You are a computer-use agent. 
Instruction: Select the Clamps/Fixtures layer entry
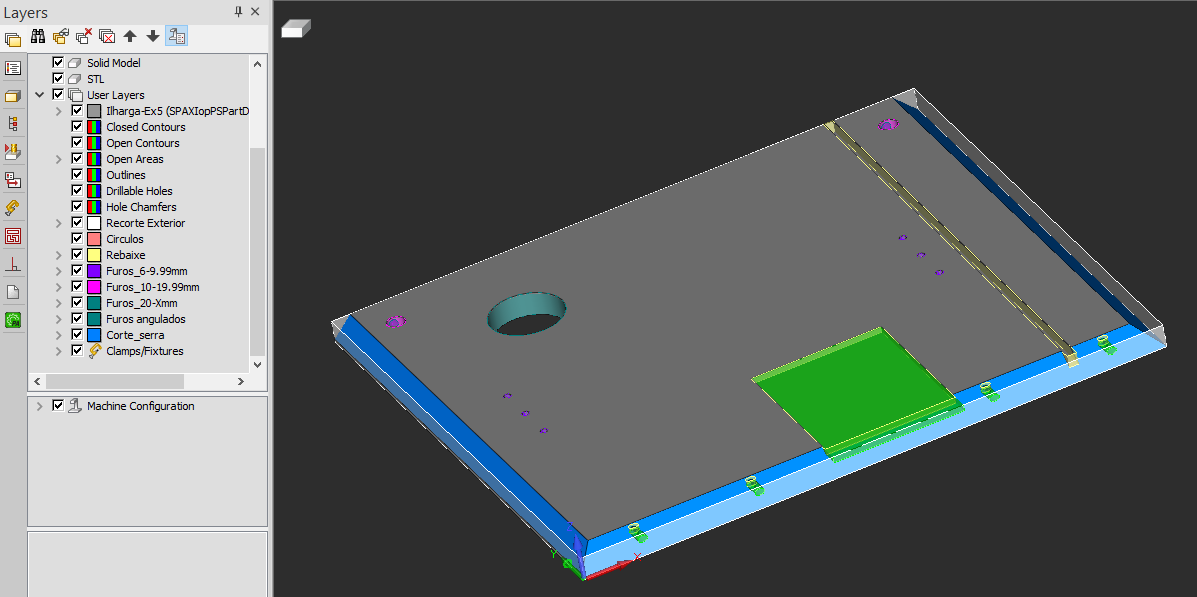(x=144, y=351)
